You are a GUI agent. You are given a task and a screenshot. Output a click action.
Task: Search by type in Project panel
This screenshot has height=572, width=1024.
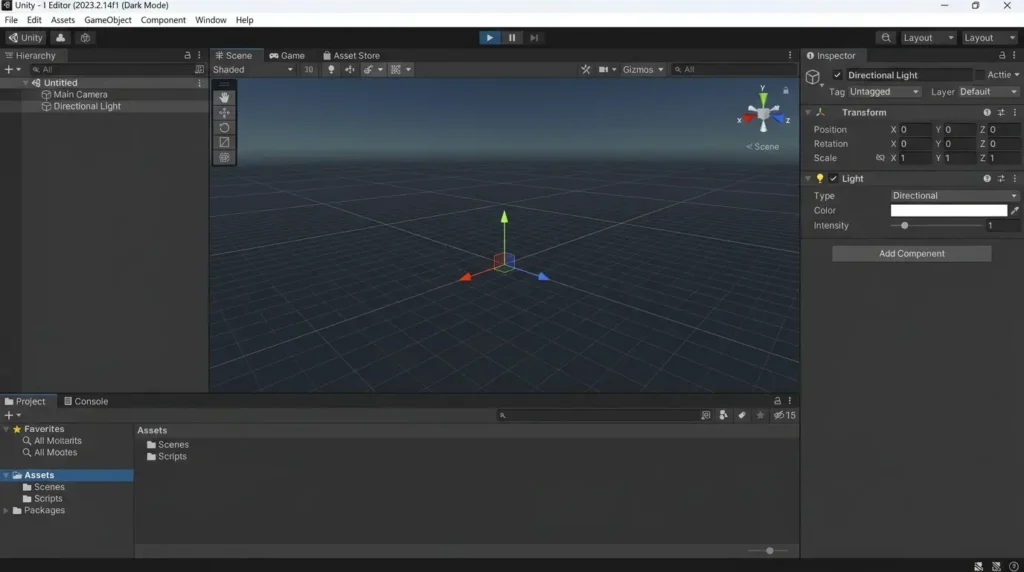point(723,415)
